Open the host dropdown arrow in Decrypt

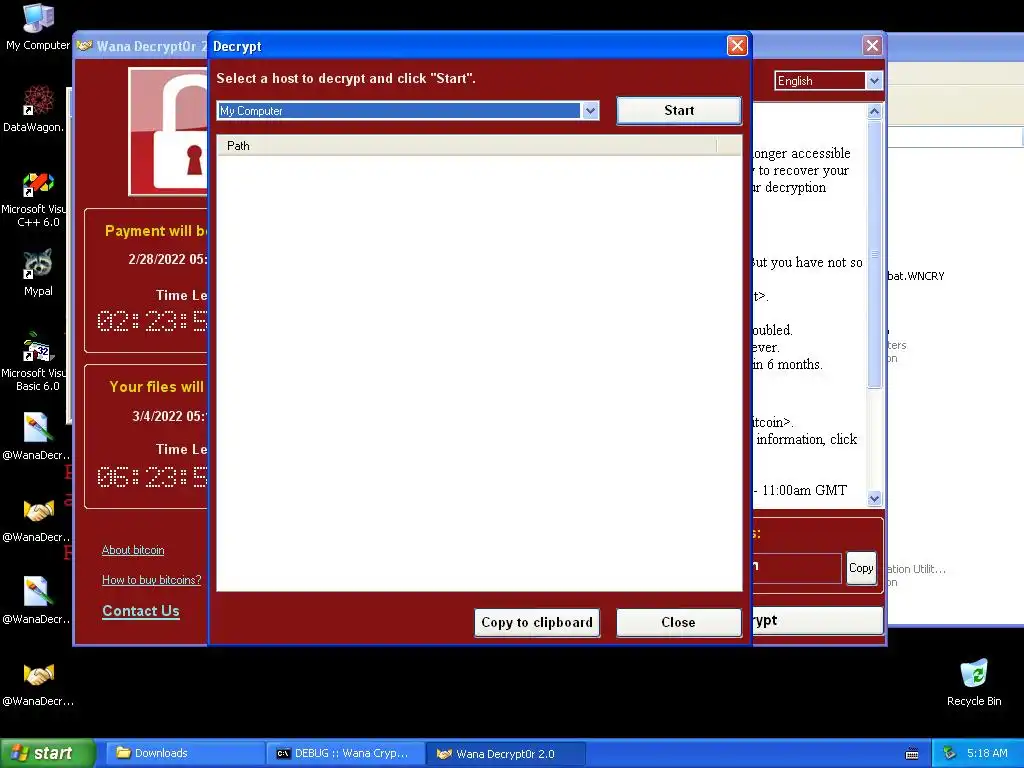click(590, 110)
